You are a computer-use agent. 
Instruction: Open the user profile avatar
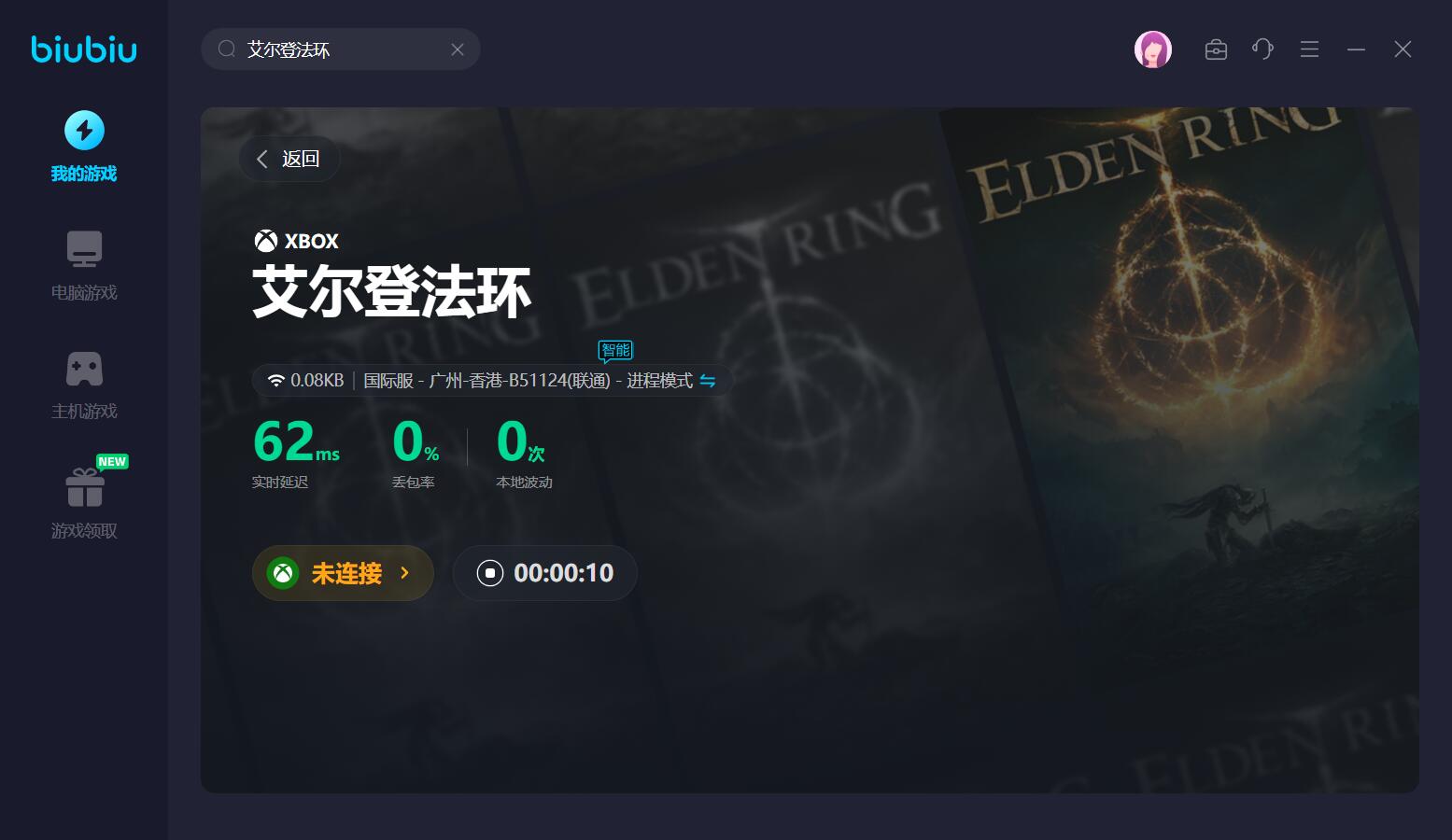[1153, 49]
